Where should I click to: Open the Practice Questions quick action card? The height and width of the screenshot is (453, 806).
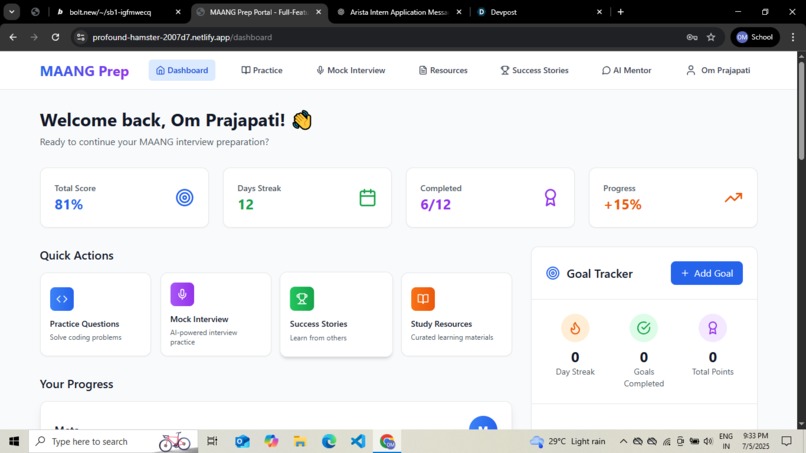(x=96, y=314)
